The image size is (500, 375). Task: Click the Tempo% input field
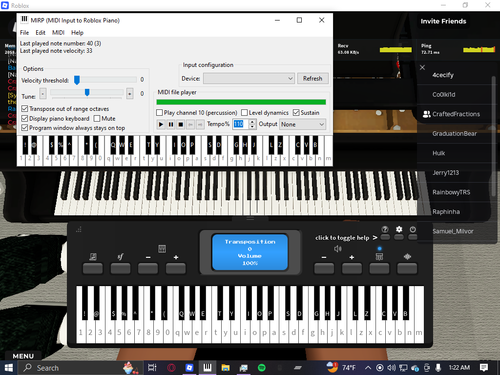(x=241, y=124)
